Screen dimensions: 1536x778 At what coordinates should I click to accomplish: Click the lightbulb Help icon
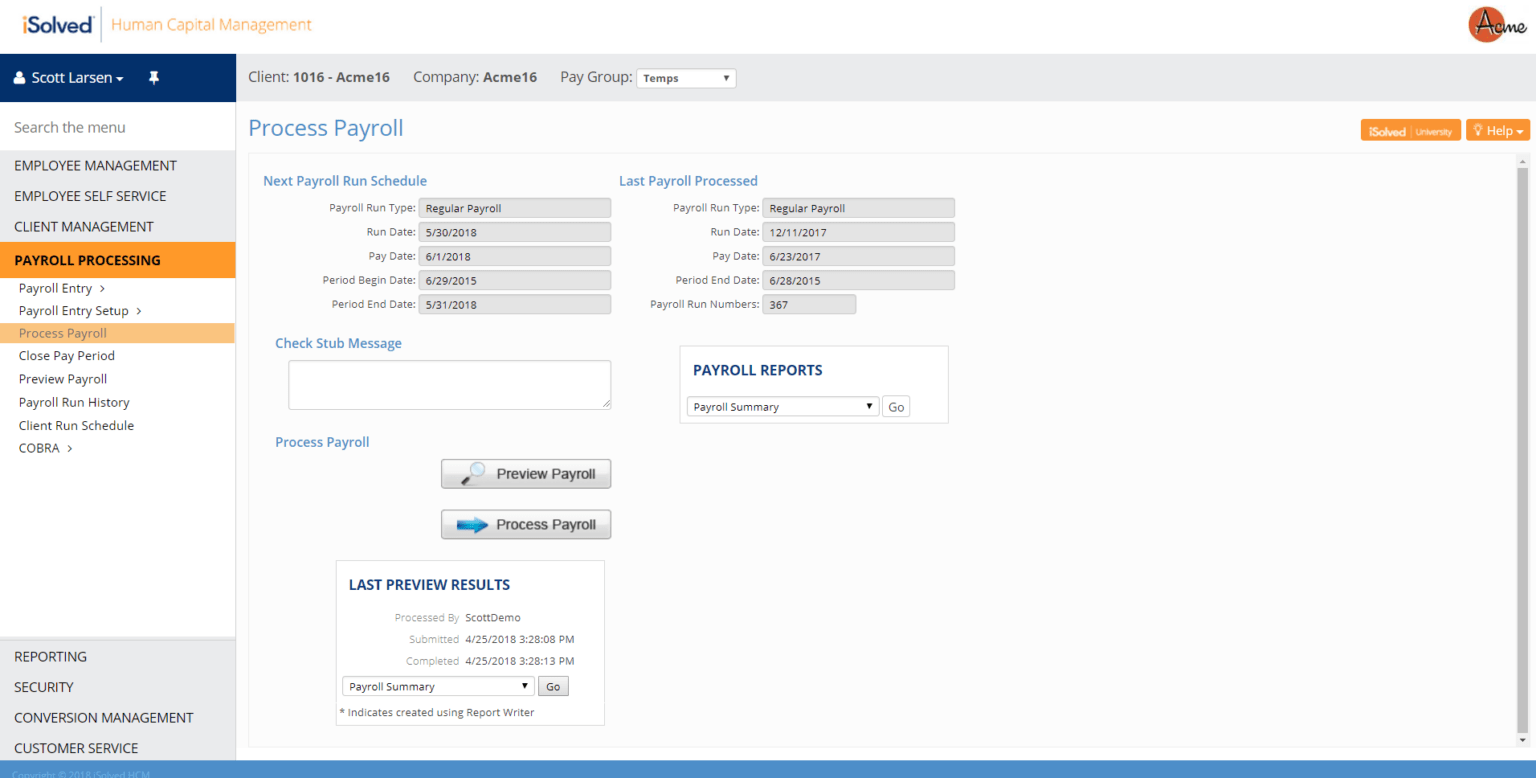1477,131
